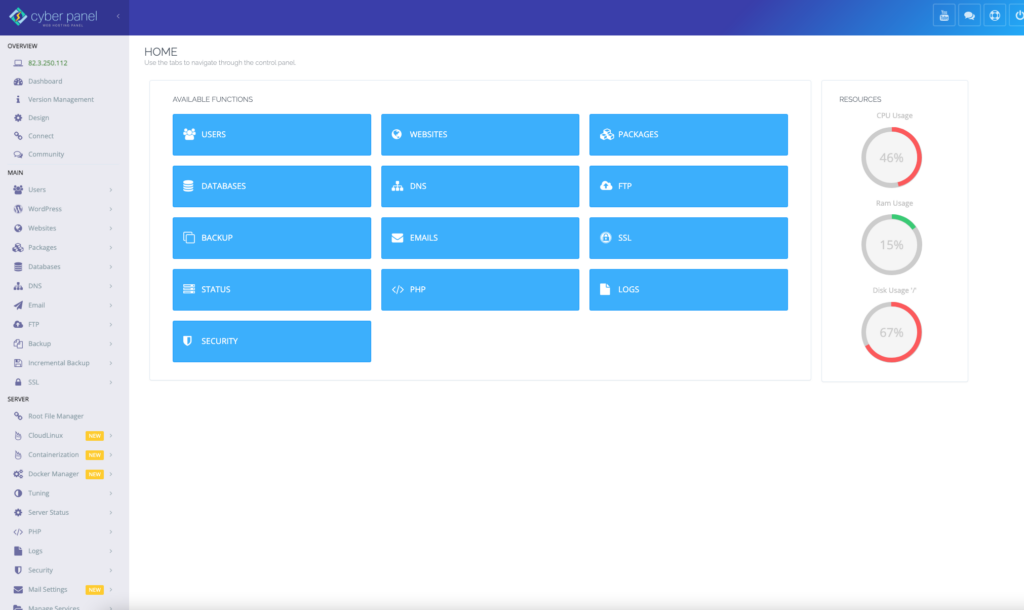Image resolution: width=1024 pixels, height=610 pixels.
Task: Expand Databases menu chevron in sidebar
Action: (111, 267)
